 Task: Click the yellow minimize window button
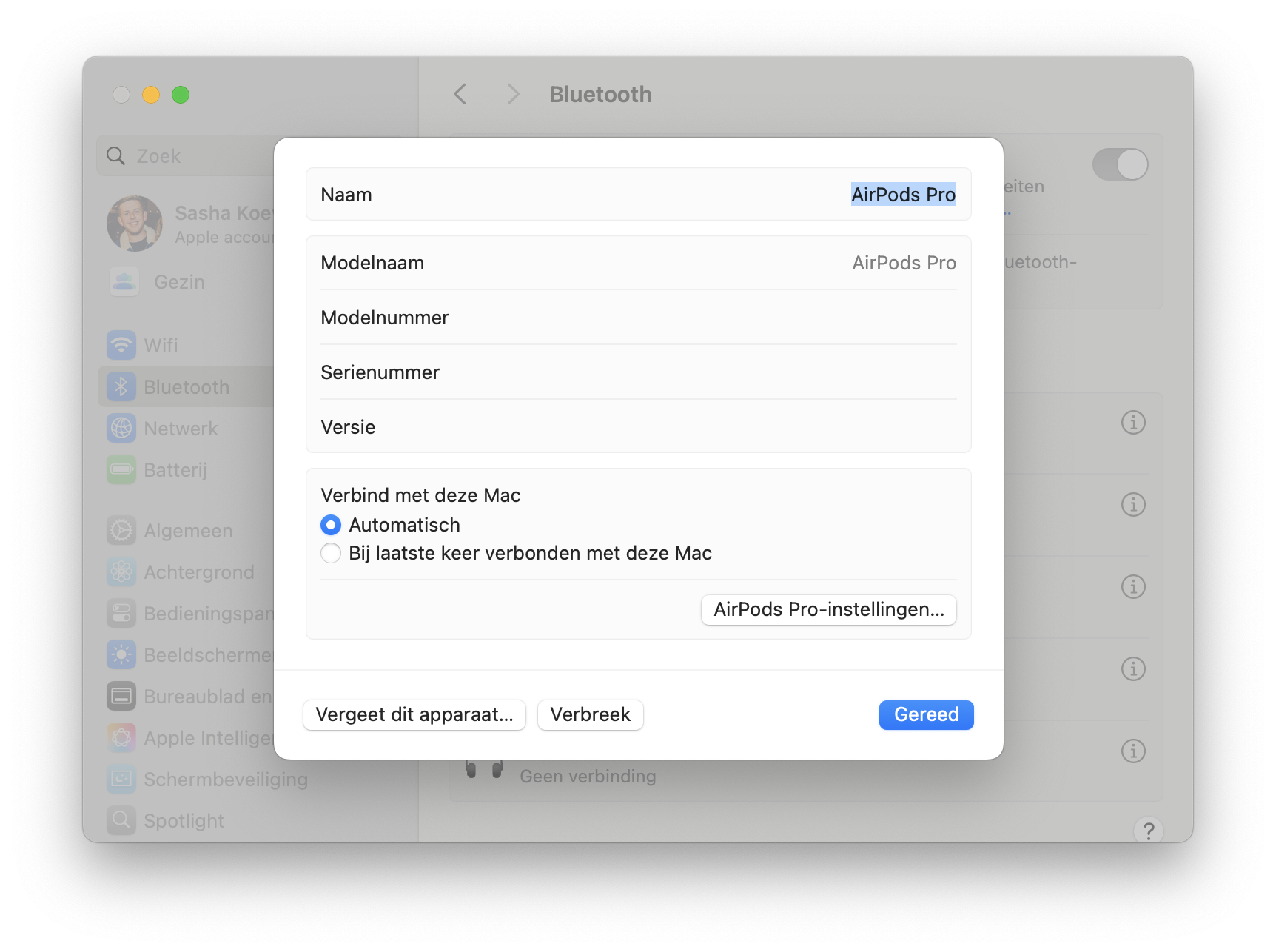151,95
